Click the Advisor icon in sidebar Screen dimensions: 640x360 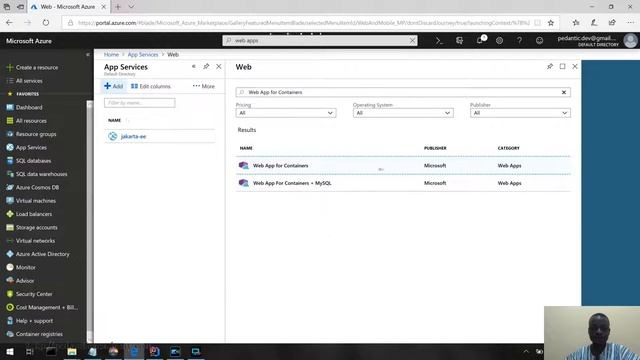click(x=10, y=281)
